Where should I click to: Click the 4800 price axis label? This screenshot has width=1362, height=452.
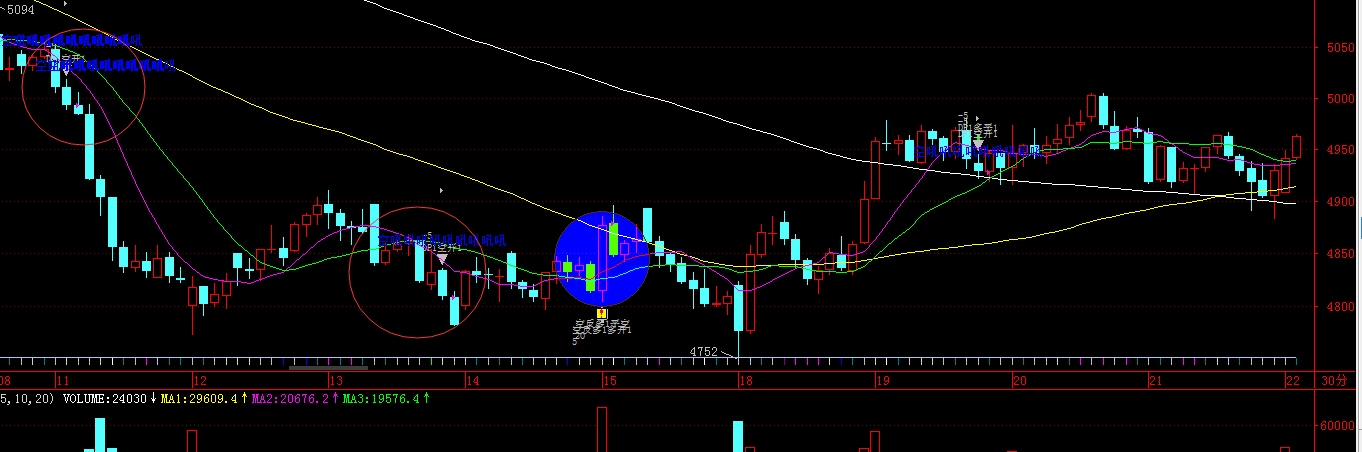[x=1341, y=307]
